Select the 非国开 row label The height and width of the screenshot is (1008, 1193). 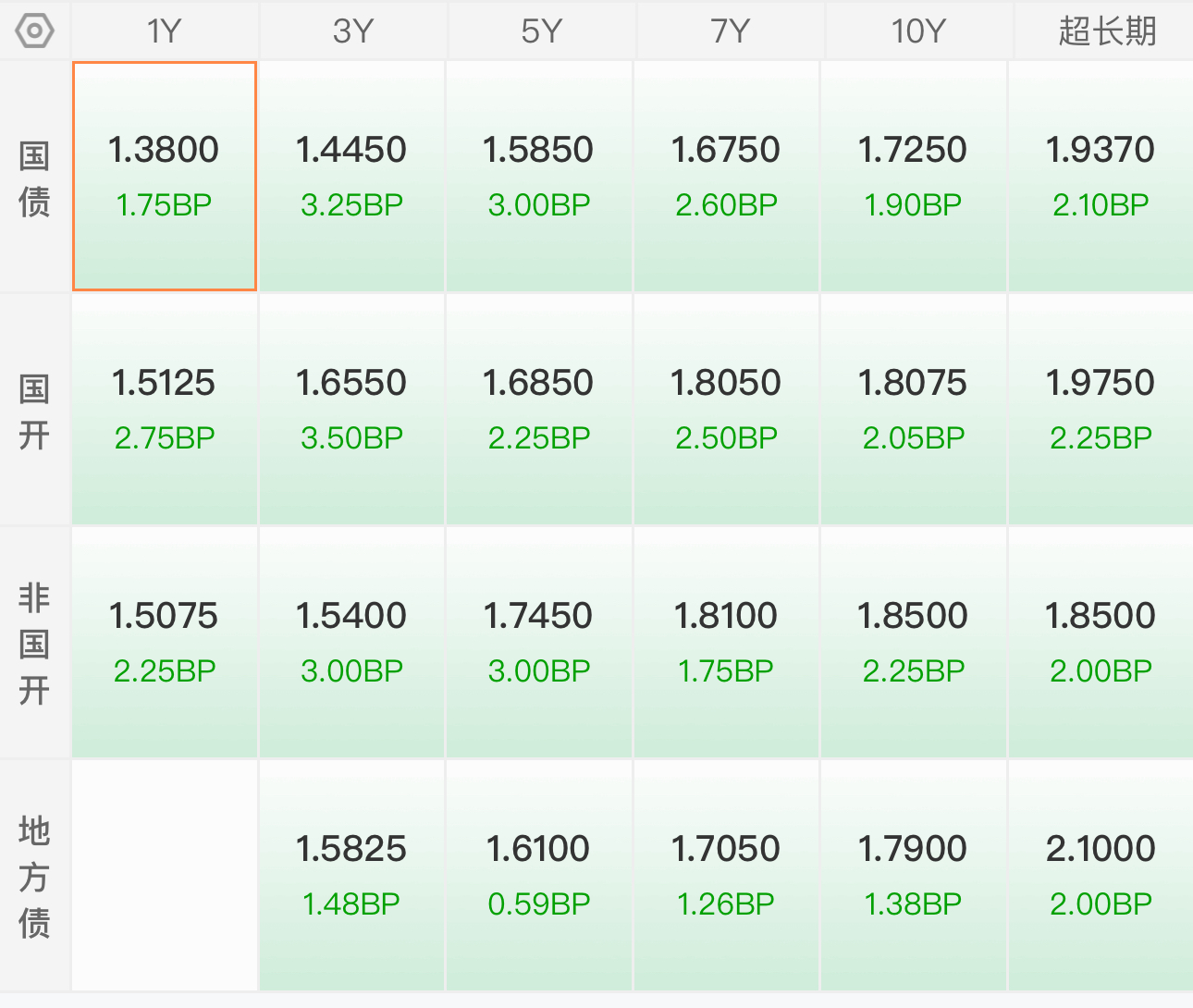[34, 645]
